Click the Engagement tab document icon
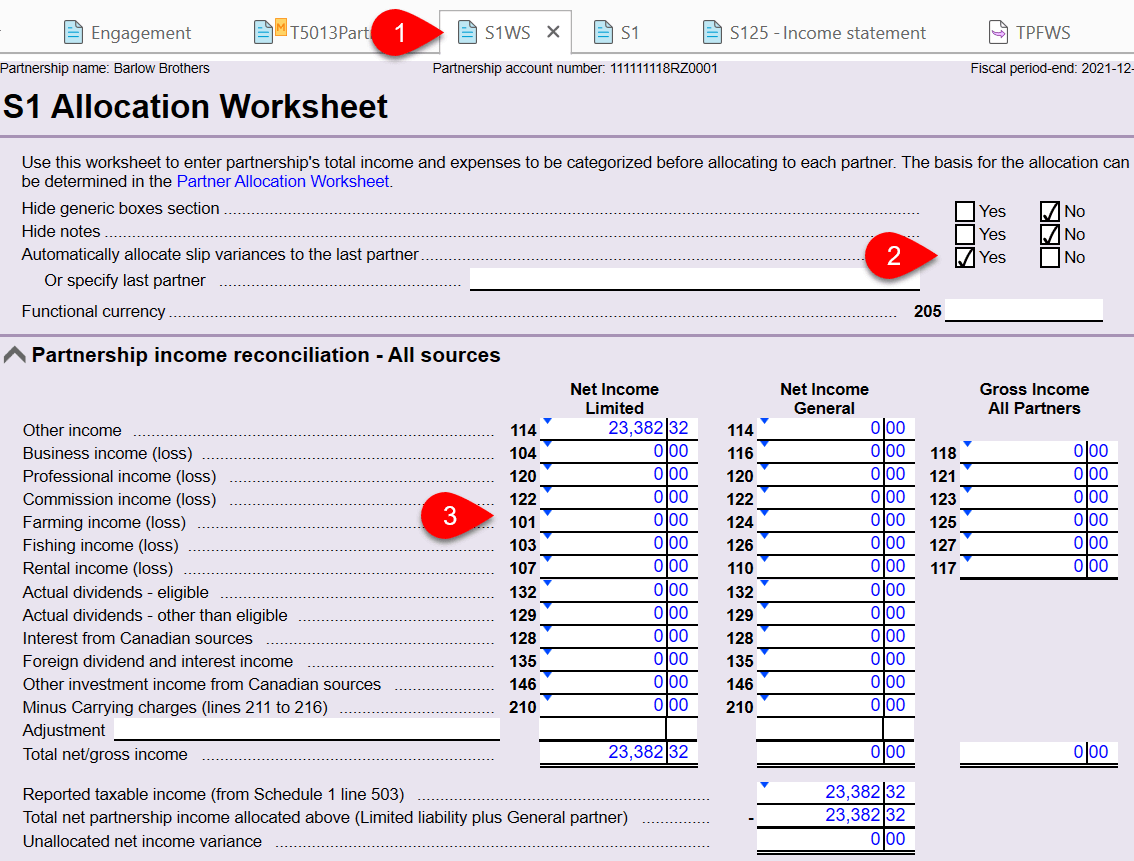1134x861 pixels. point(73,33)
